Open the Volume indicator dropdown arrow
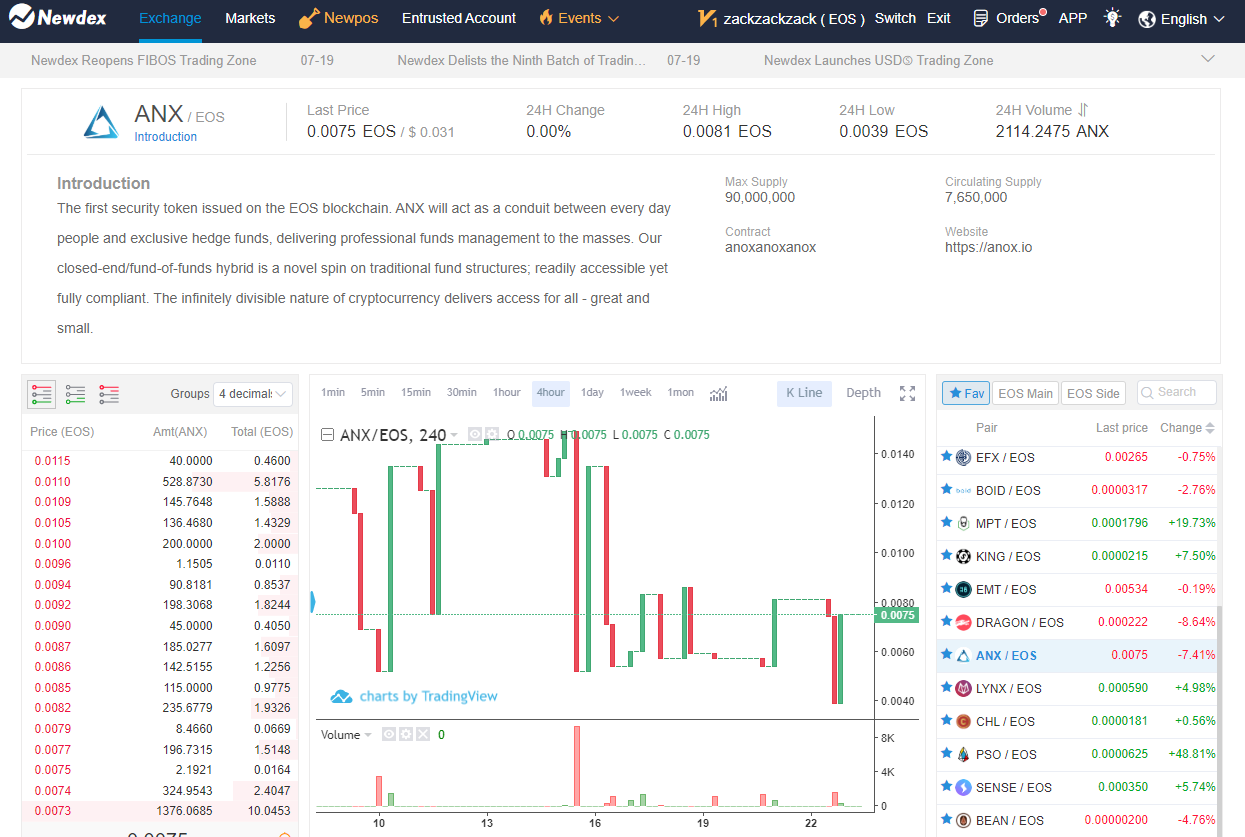 [368, 735]
